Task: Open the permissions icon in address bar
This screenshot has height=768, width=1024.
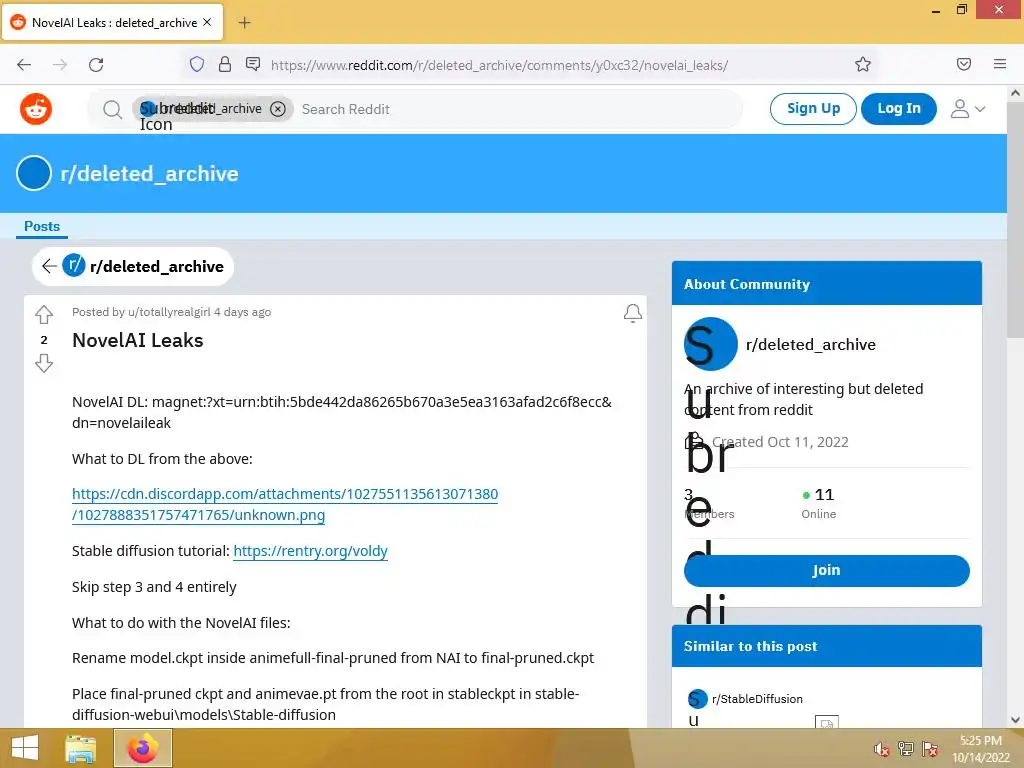Action: [253, 64]
